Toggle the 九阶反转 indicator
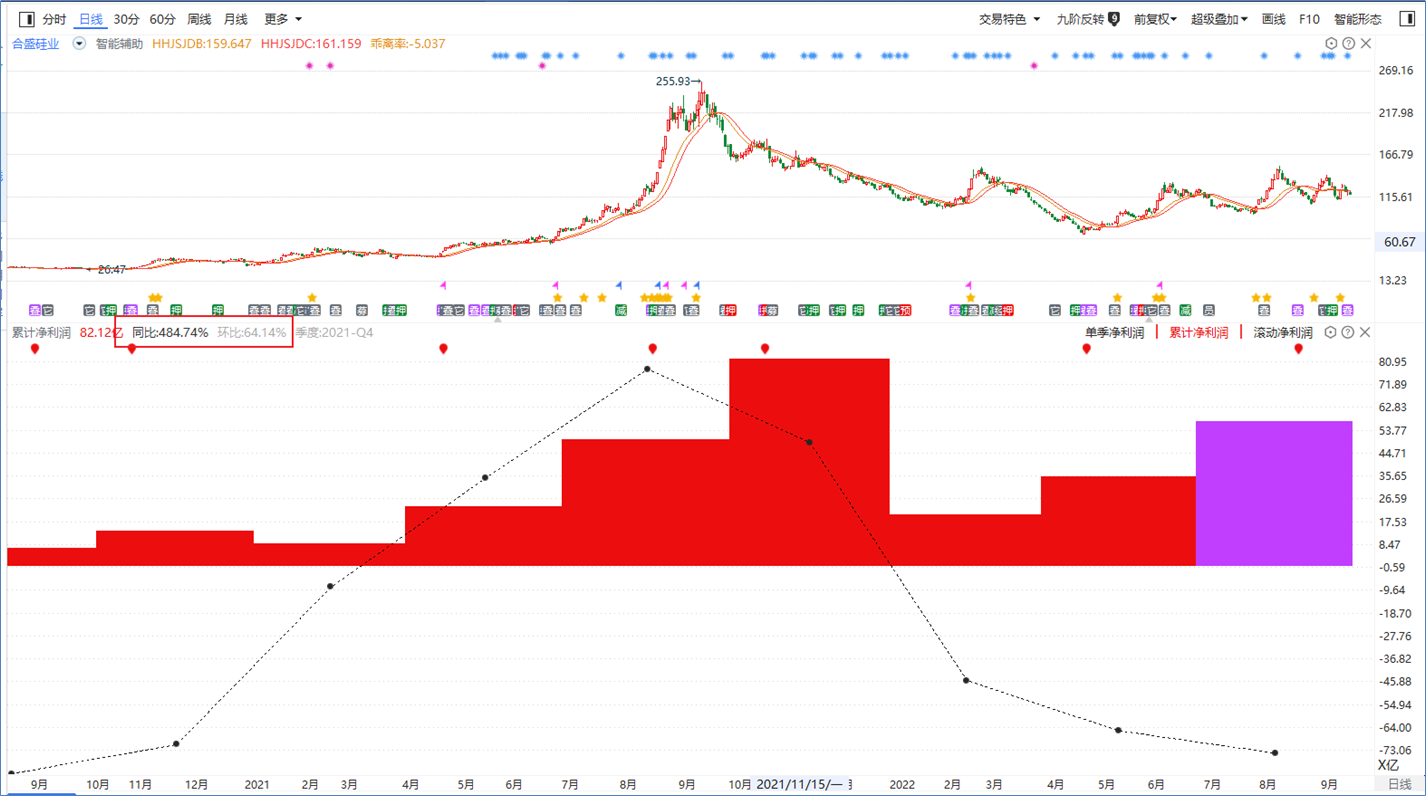This screenshot has width=1426, height=796. click(1081, 19)
